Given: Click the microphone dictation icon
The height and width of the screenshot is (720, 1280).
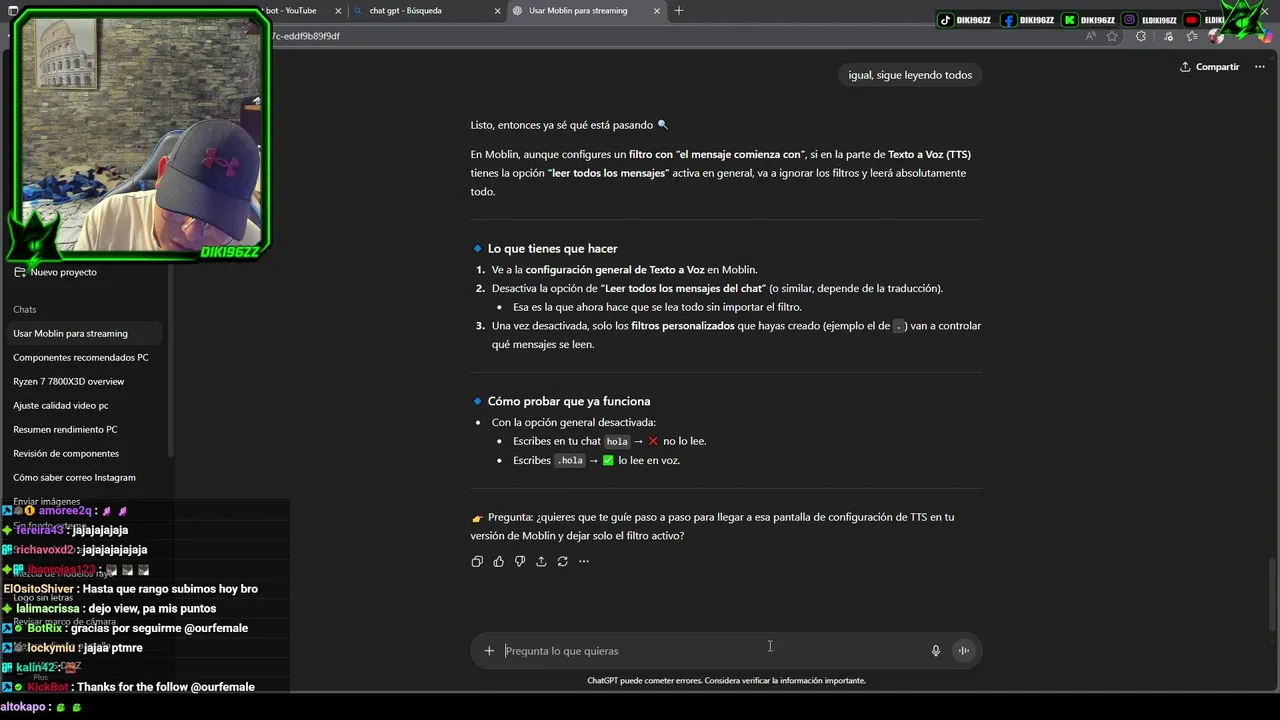Looking at the screenshot, I should pos(936,651).
